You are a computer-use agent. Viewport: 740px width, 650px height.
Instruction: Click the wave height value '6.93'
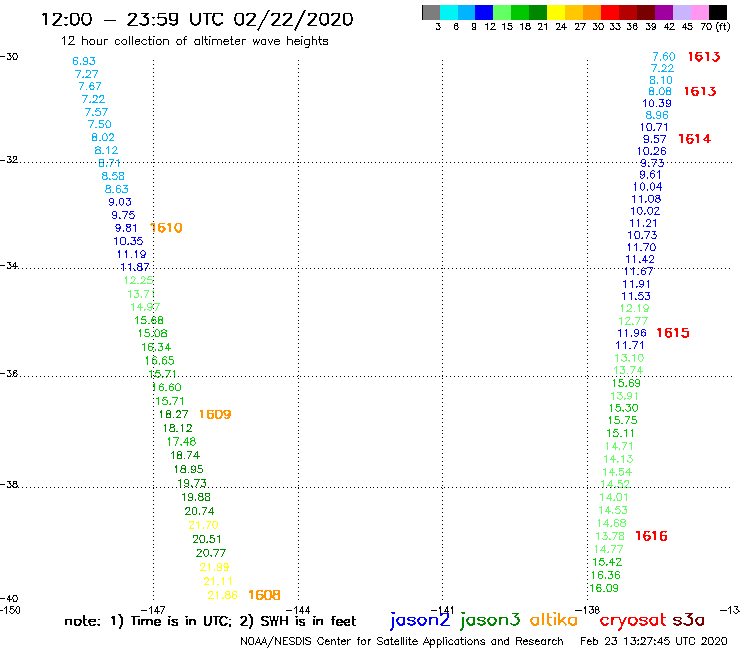(84, 61)
